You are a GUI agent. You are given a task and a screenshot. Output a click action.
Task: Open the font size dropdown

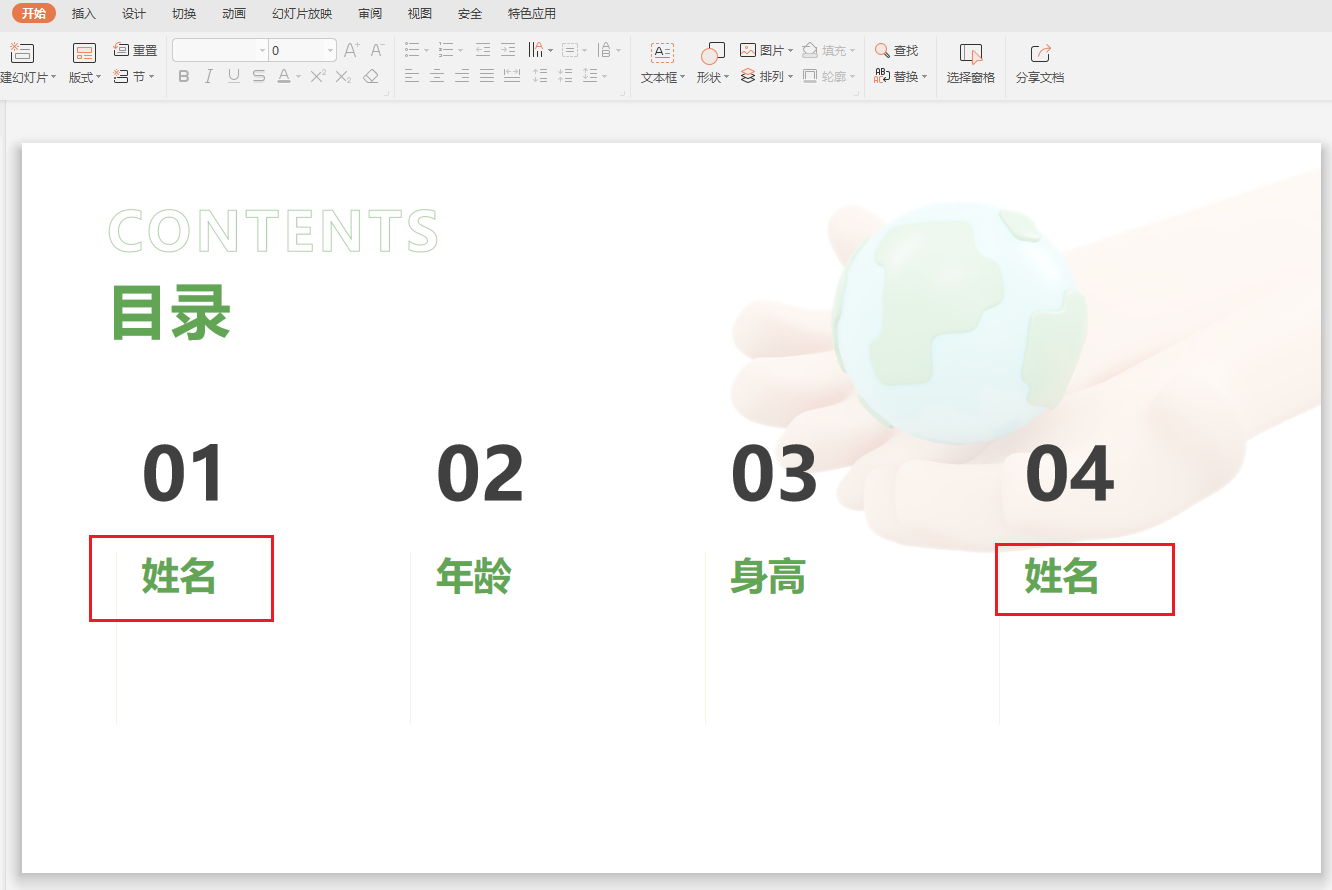(x=330, y=49)
